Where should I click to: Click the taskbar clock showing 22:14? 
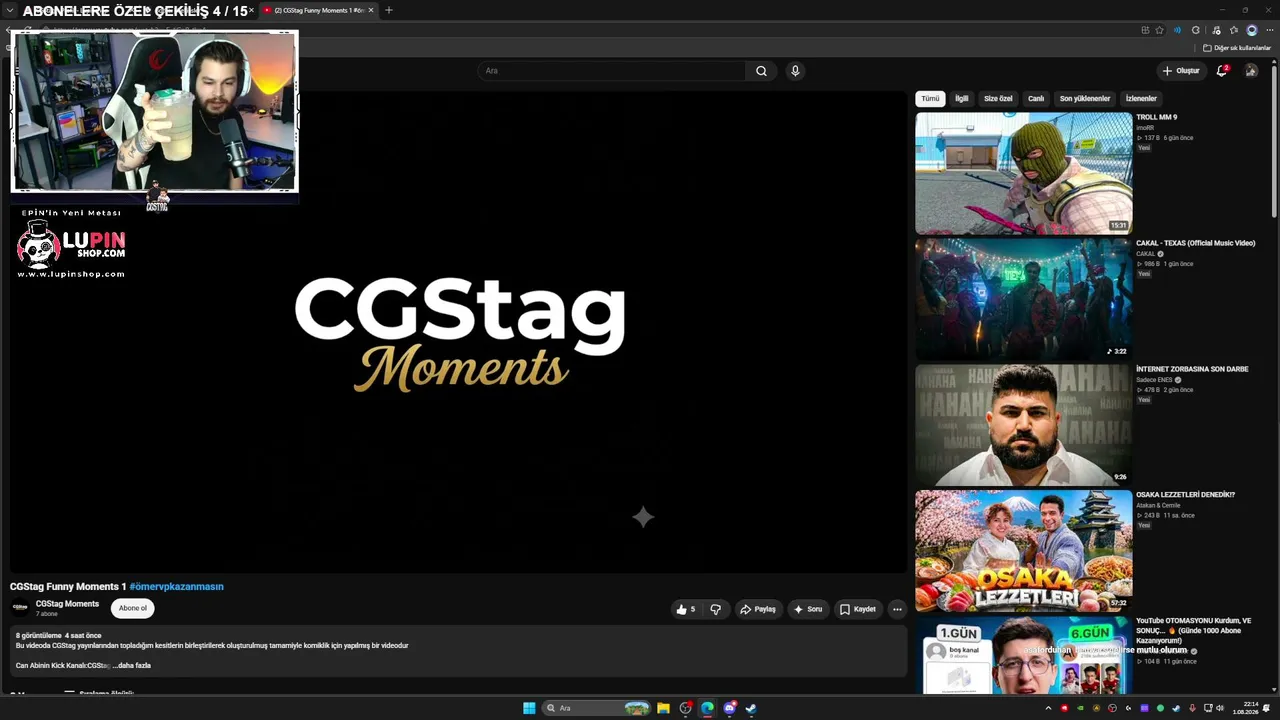click(1246, 708)
